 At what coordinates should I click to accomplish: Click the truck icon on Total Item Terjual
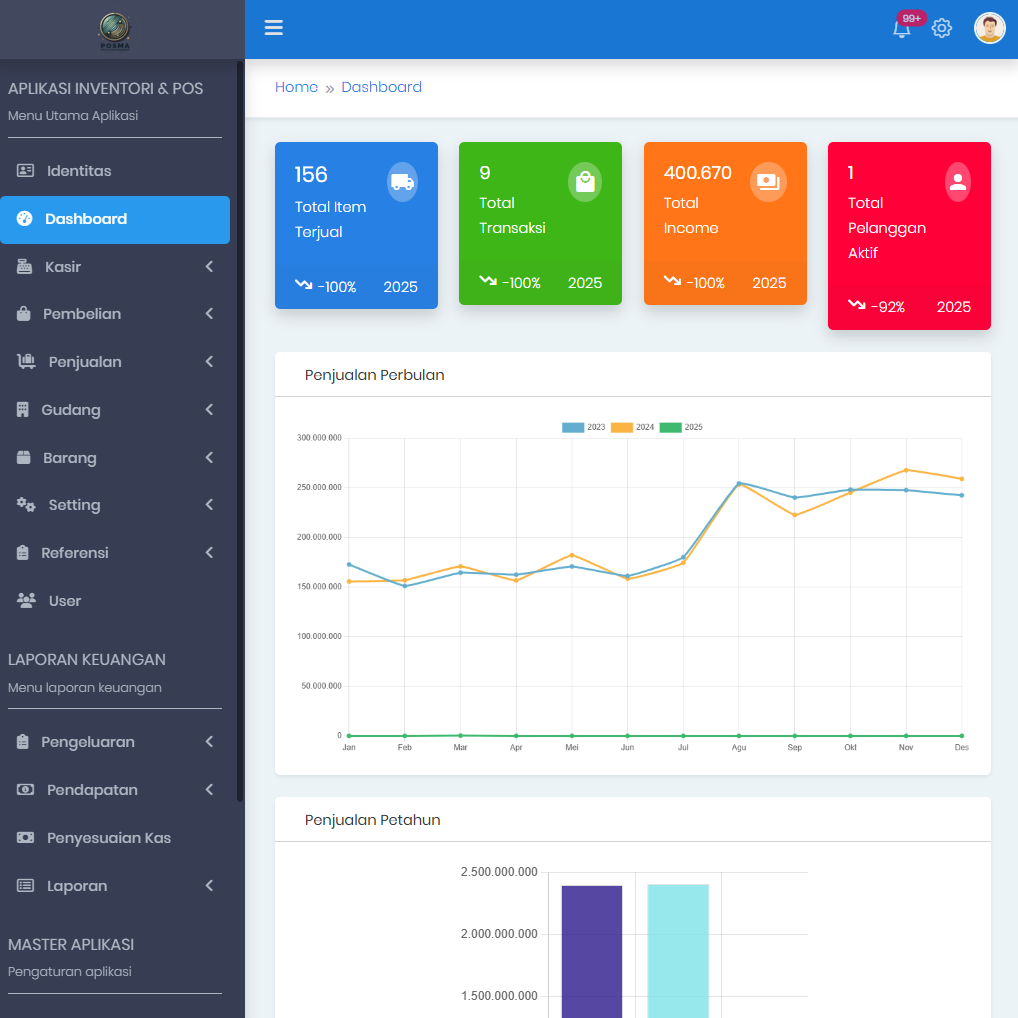tap(402, 182)
